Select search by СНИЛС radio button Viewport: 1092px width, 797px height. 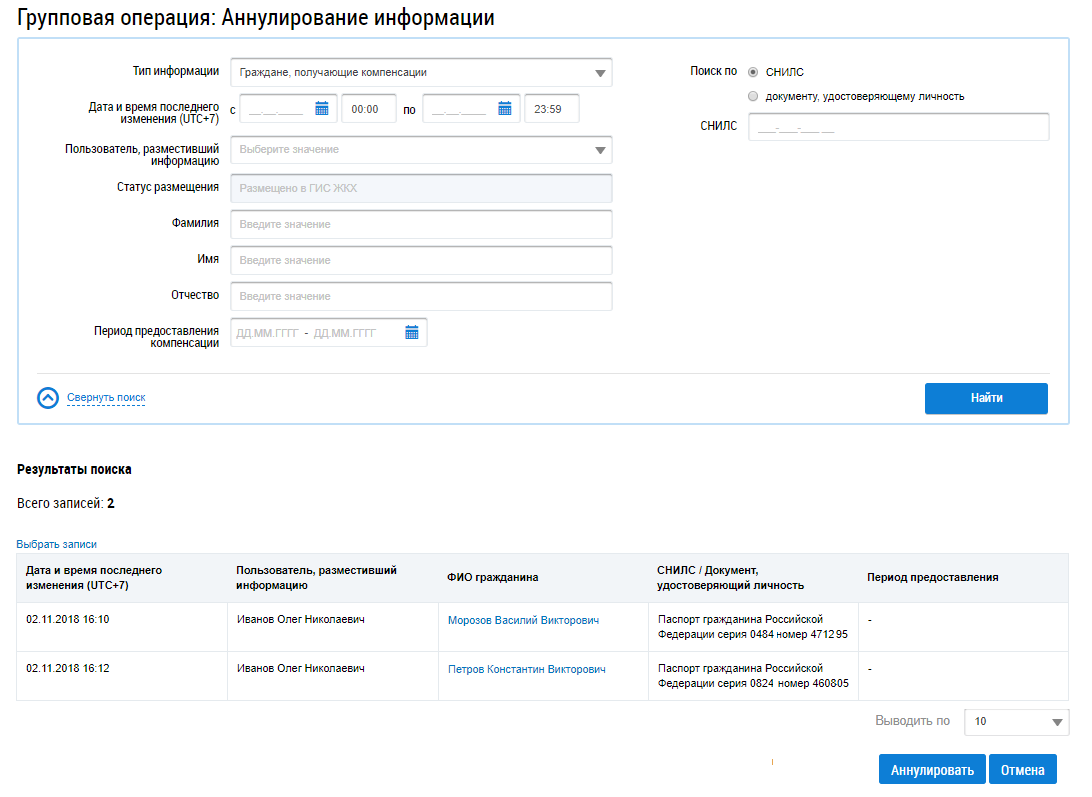coord(753,72)
